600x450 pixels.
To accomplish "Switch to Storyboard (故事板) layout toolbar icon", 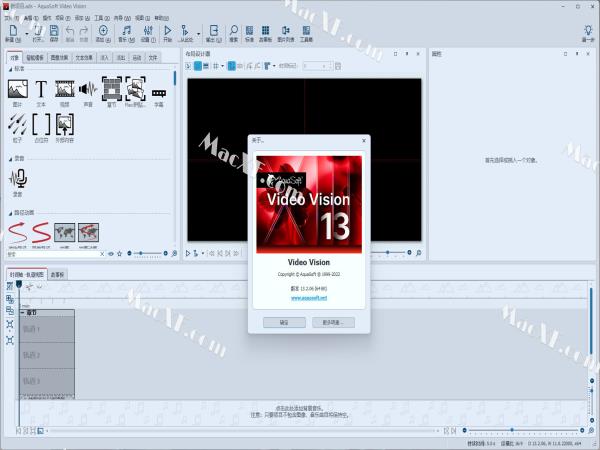I will 265,31.
